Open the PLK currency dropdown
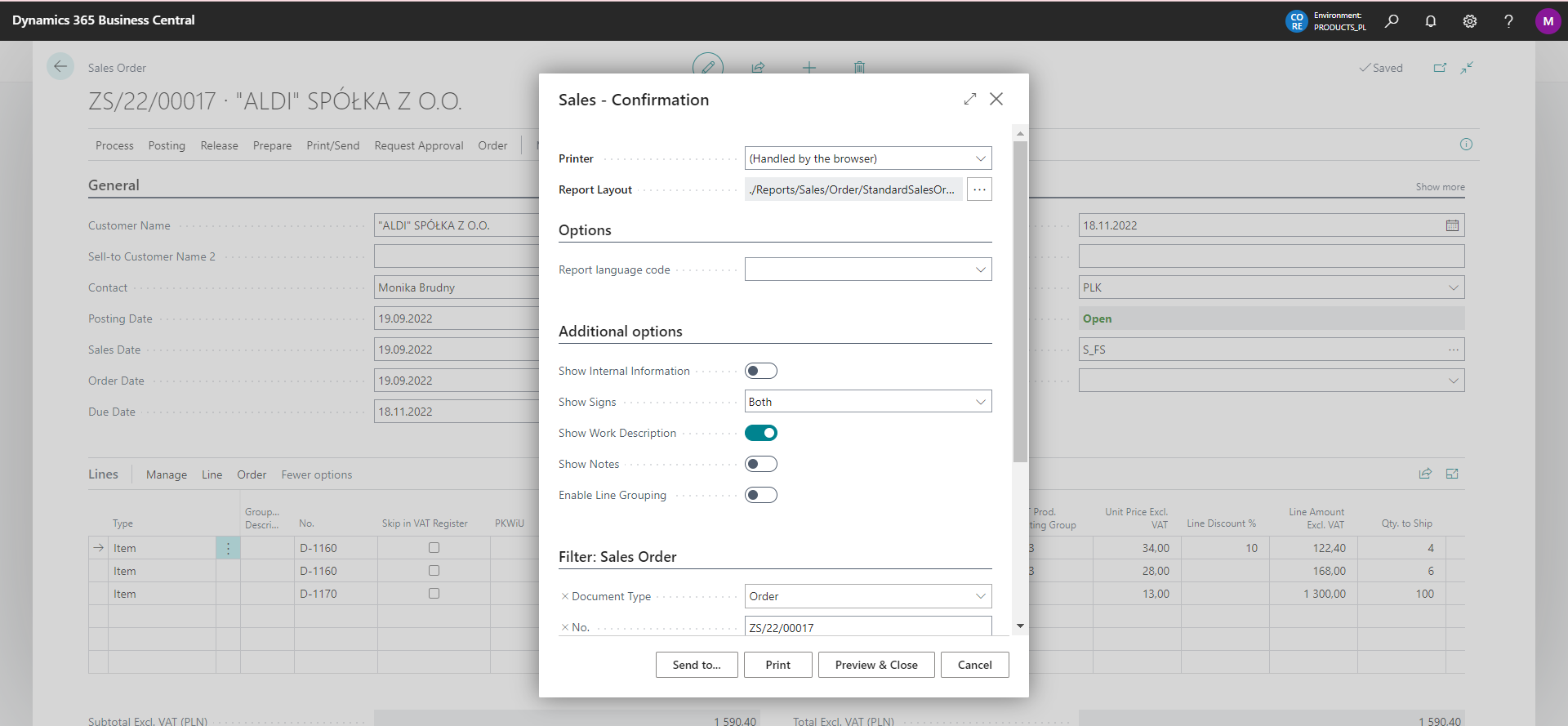 [1453, 287]
